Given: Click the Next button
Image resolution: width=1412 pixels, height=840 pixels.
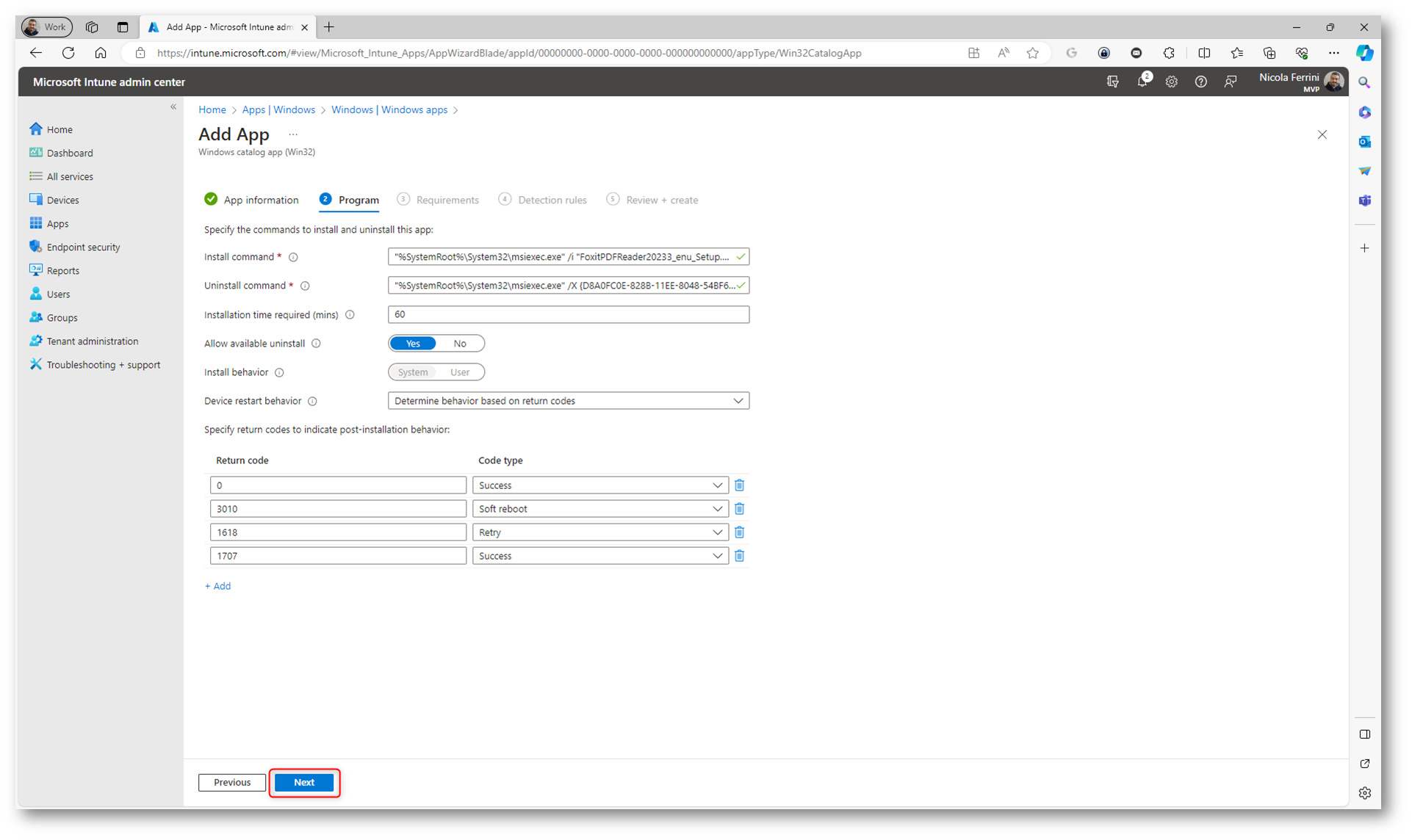Looking at the screenshot, I should [x=304, y=783].
